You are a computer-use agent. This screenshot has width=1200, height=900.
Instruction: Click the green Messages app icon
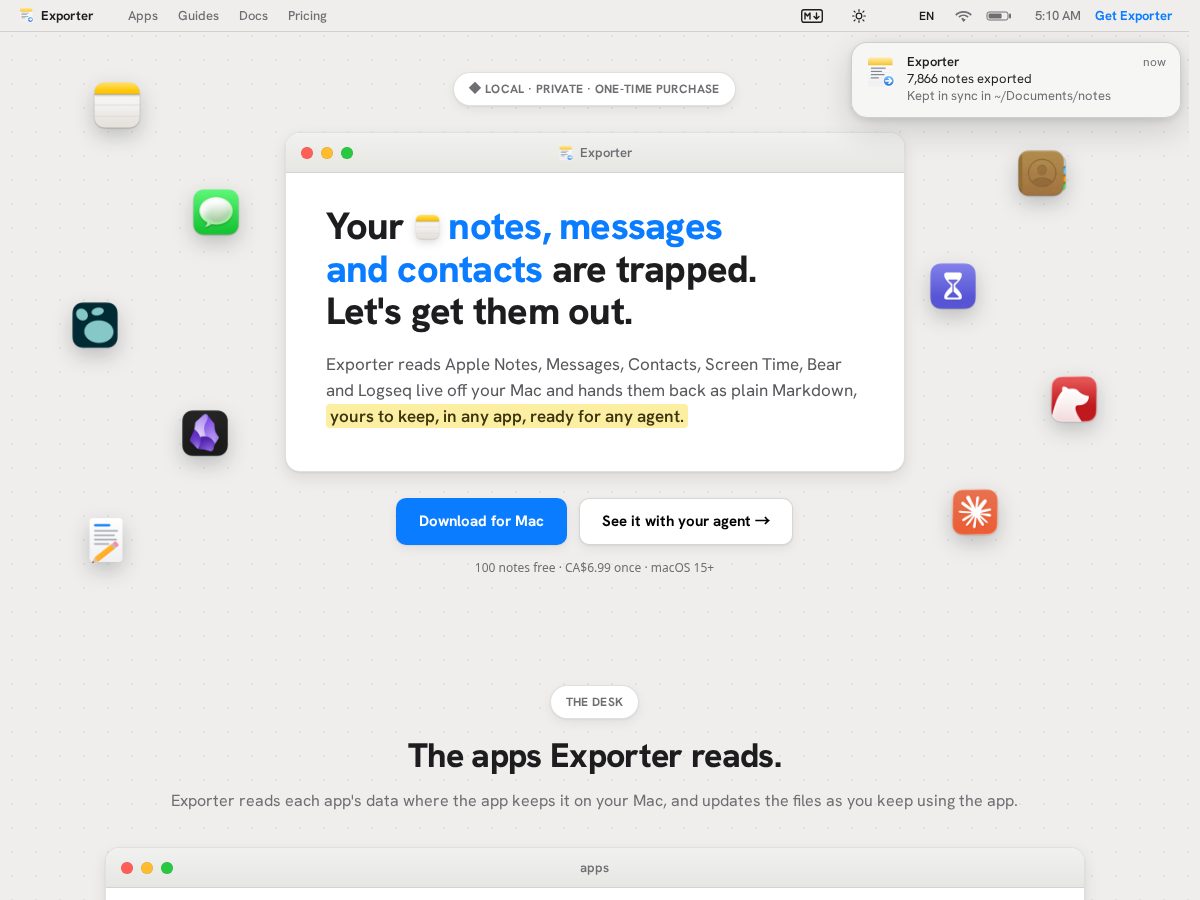[216, 212]
